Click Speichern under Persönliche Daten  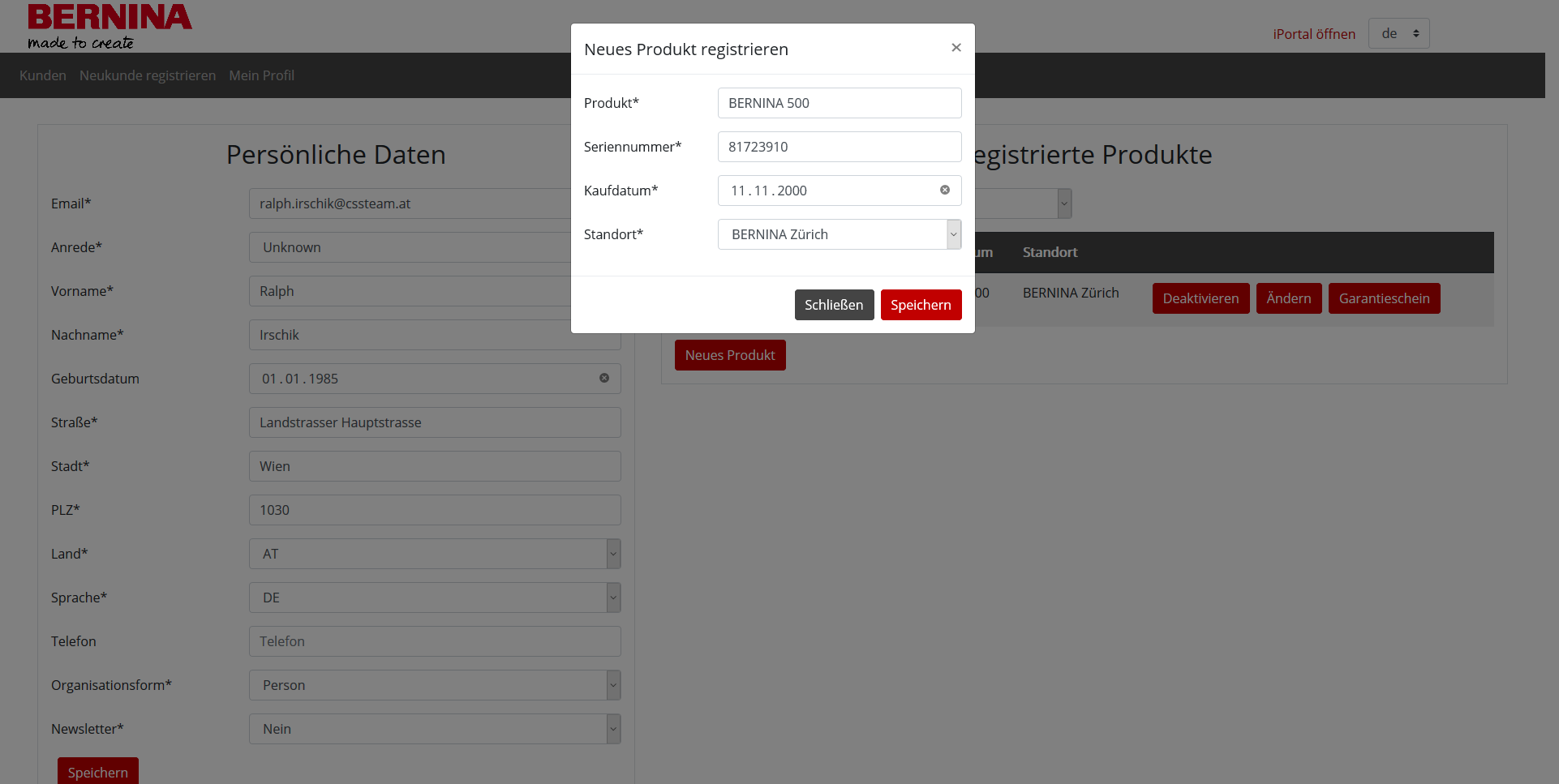click(98, 771)
